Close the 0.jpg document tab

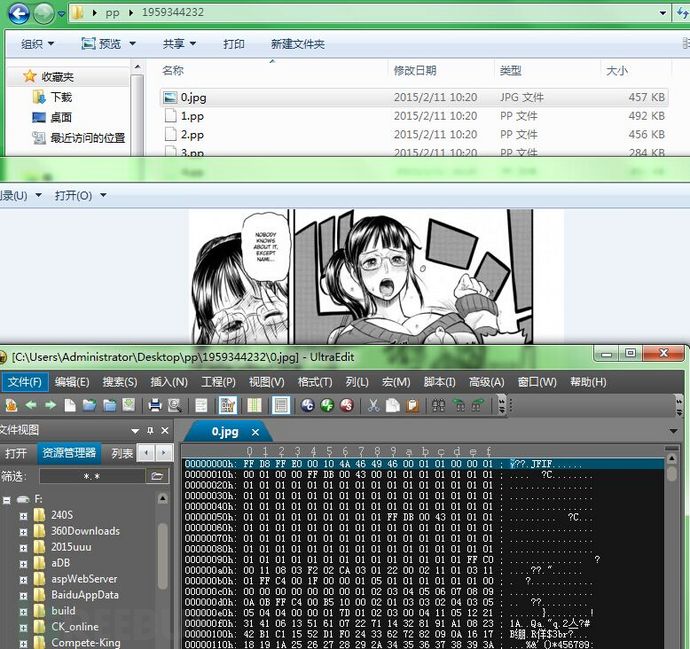tap(255, 433)
